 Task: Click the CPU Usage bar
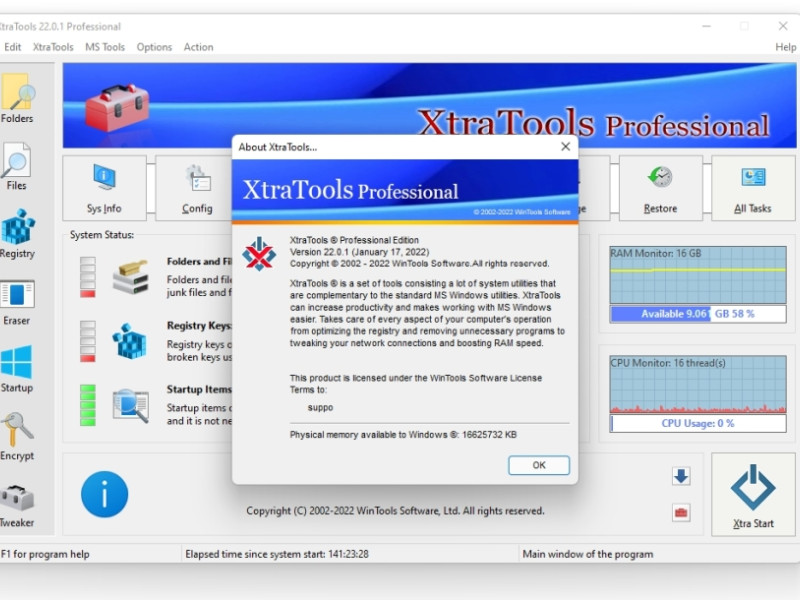click(x=698, y=423)
